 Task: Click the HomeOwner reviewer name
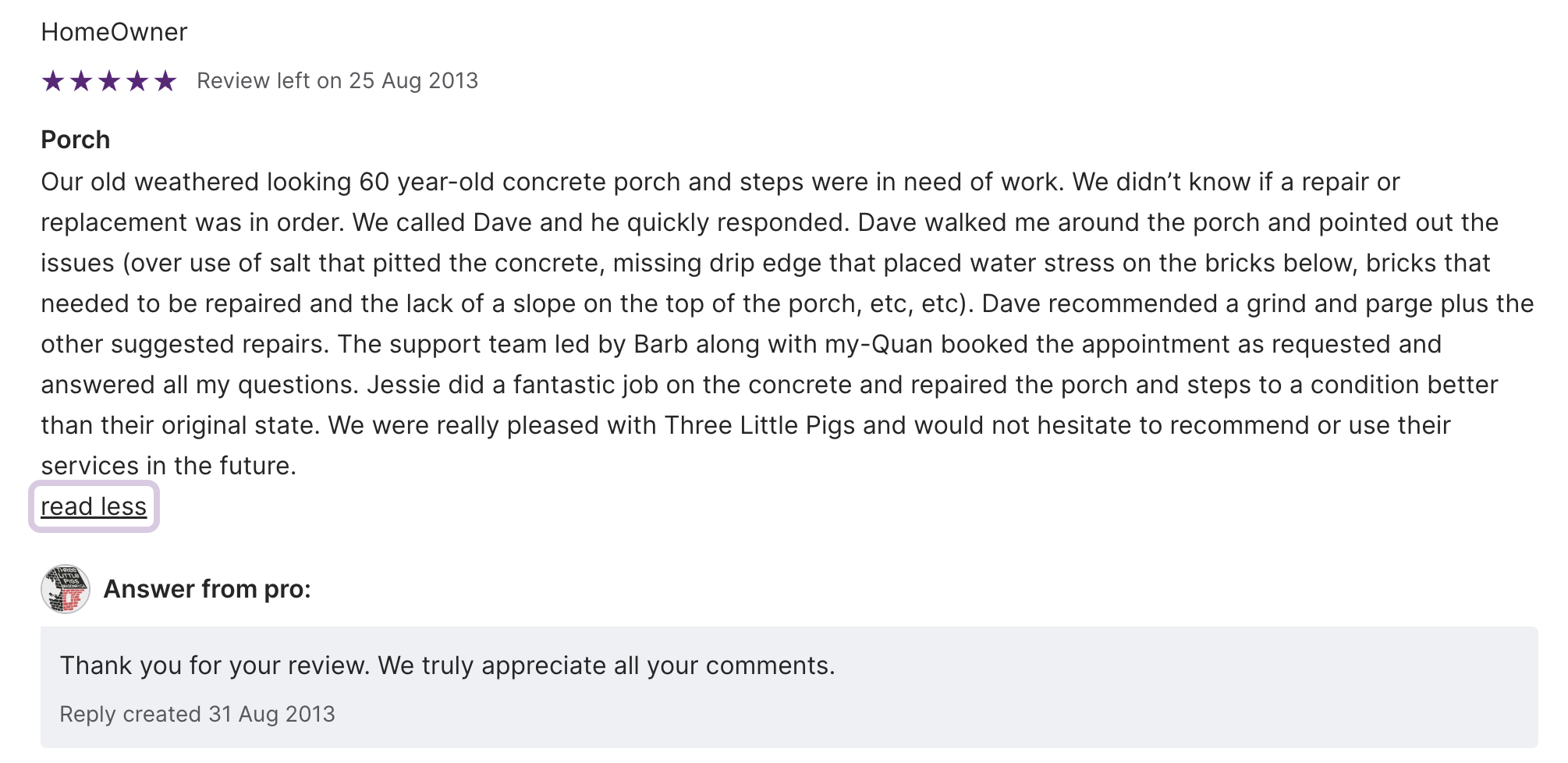click(114, 32)
